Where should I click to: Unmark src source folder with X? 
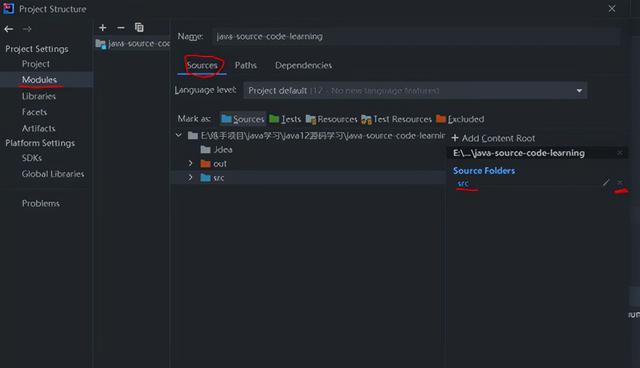tap(620, 183)
